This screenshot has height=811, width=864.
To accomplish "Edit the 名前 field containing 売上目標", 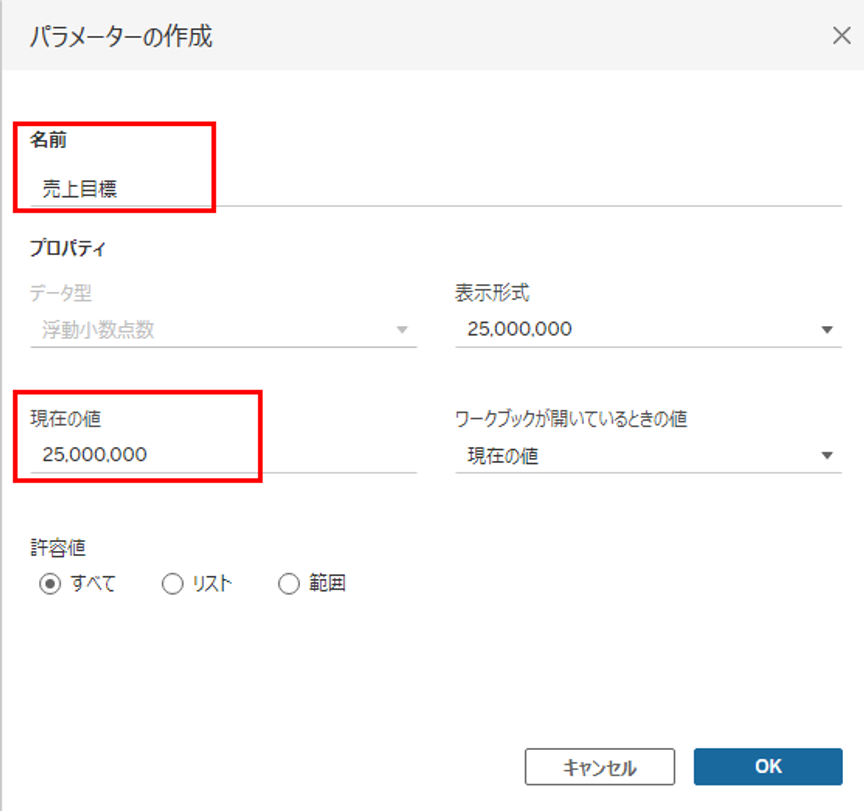I will 436,189.
